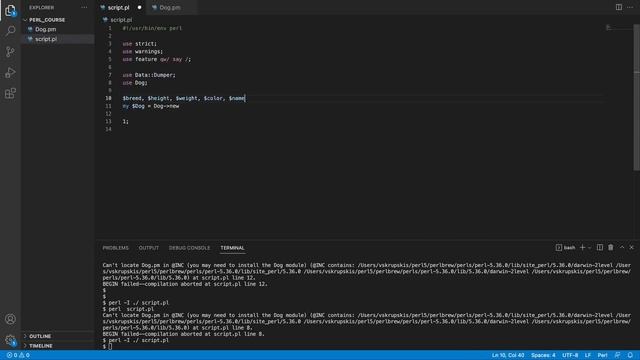Click line number 10 in gutter
This screenshot has width=640, height=360.
click(x=108, y=98)
